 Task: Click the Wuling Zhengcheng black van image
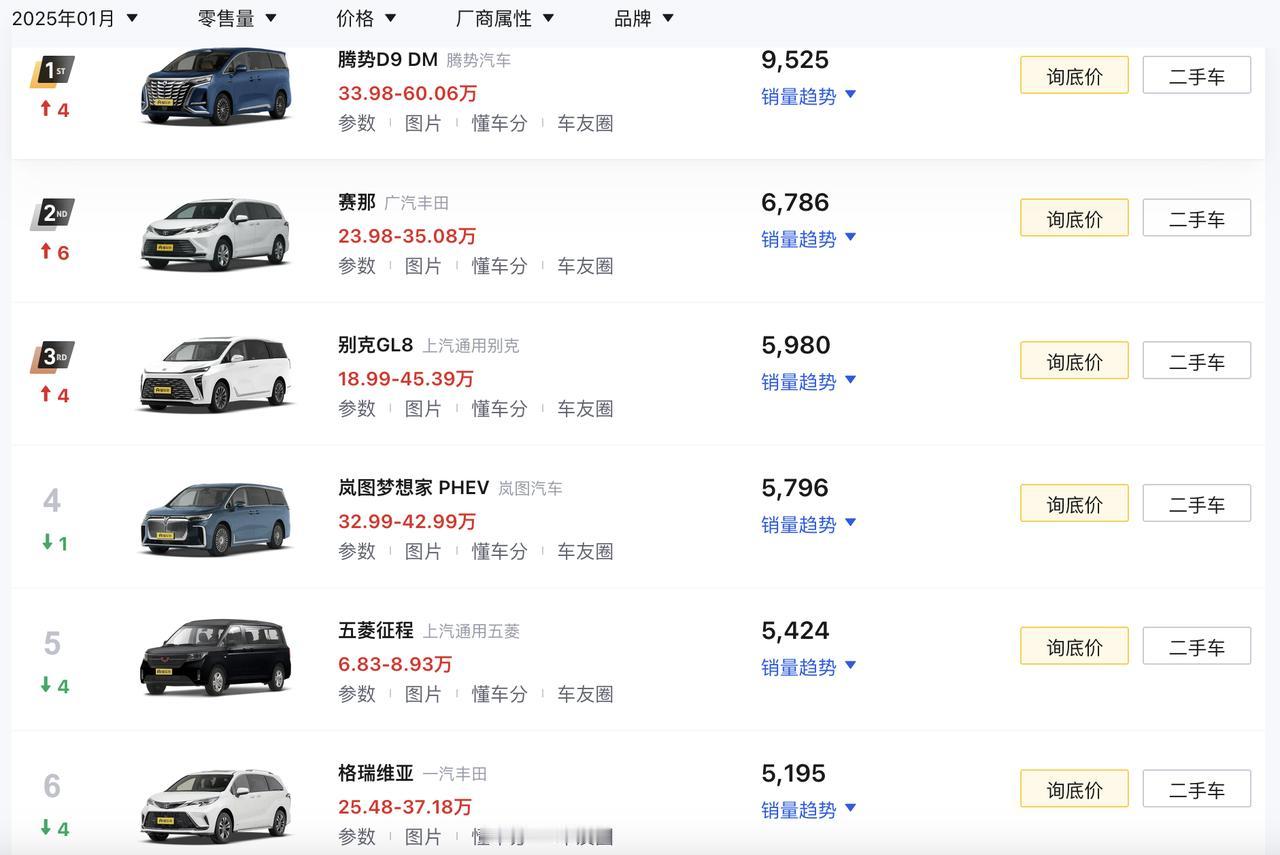coord(216,657)
